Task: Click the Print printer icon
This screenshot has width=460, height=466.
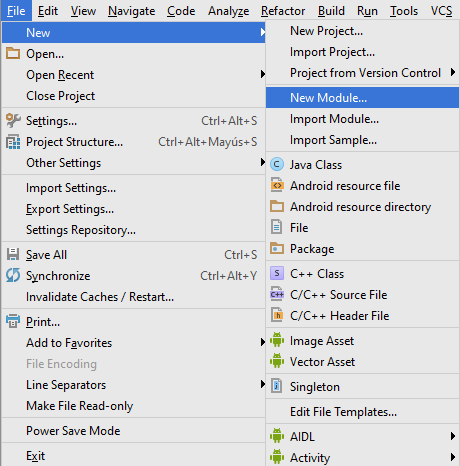Action: [13, 321]
